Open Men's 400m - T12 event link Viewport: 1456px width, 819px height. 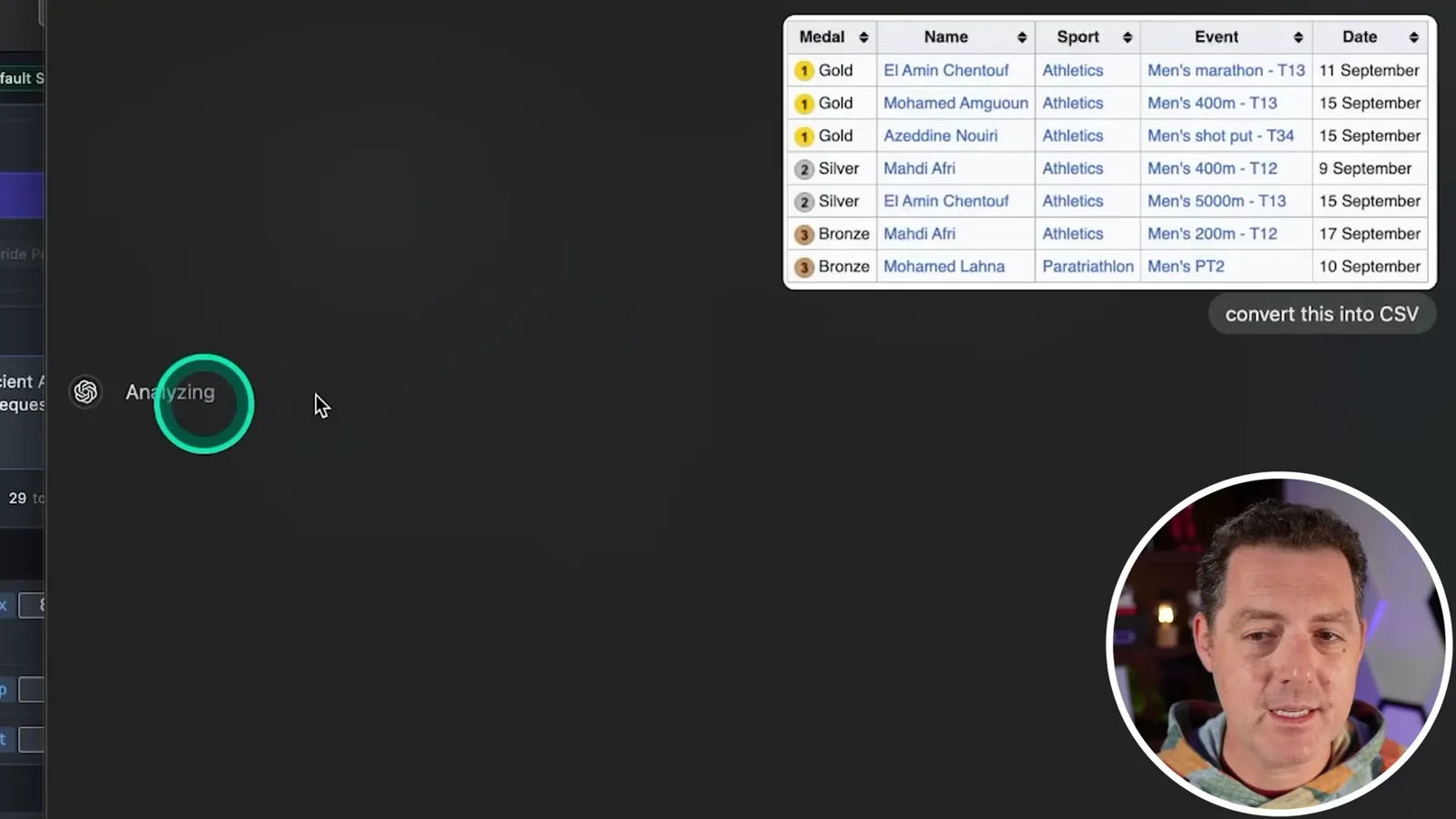tap(1212, 168)
